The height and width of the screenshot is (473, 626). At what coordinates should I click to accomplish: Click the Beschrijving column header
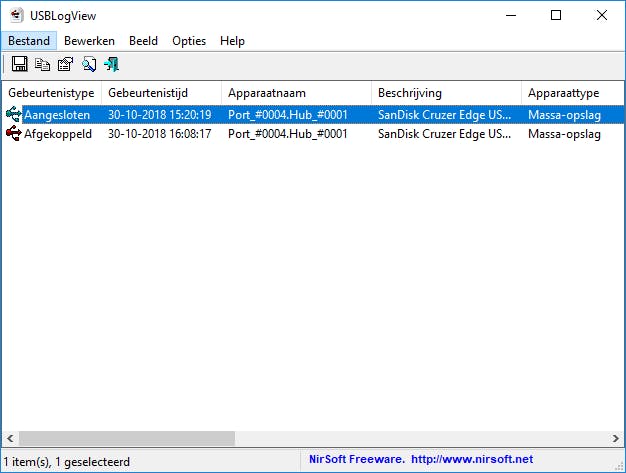pyautogui.click(x=445, y=93)
